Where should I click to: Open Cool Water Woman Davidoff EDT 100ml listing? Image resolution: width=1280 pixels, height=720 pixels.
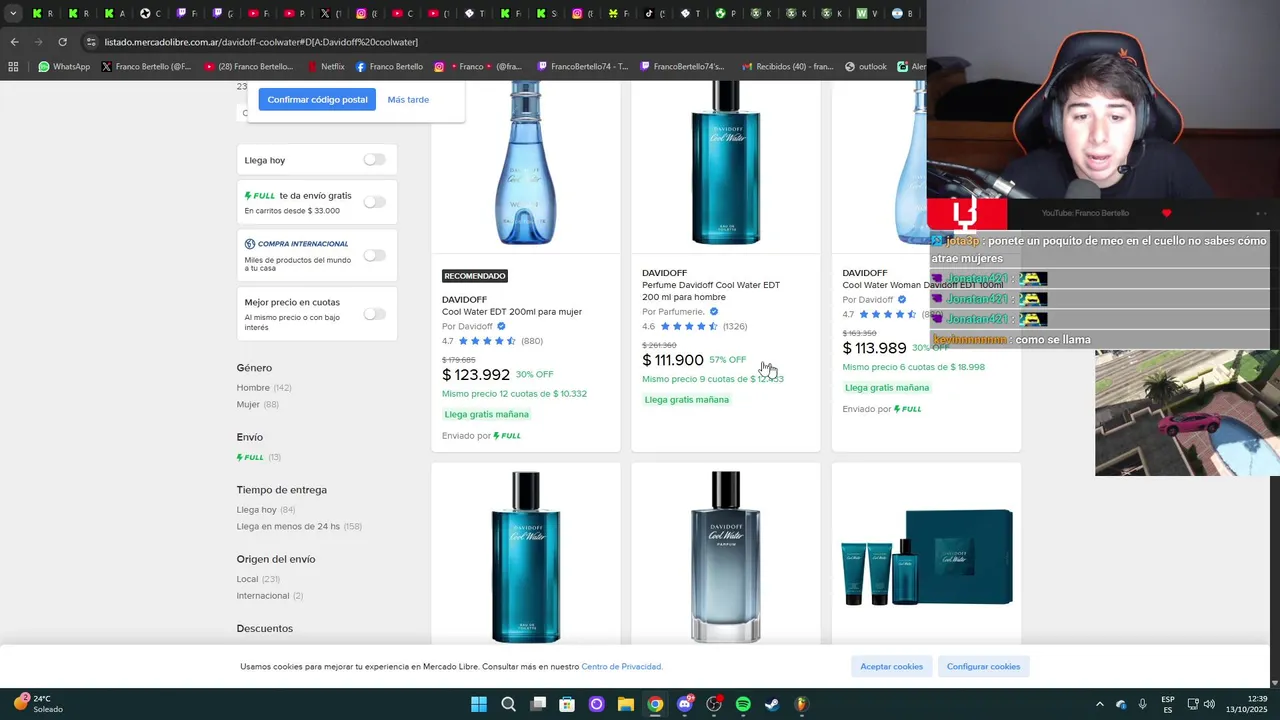click(922, 285)
